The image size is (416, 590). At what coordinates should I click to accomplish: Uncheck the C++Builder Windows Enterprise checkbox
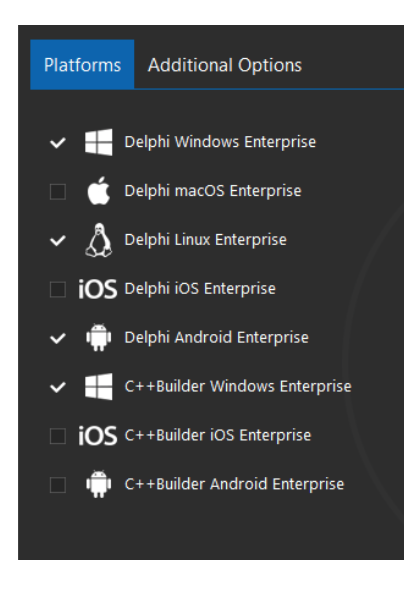tap(58, 387)
